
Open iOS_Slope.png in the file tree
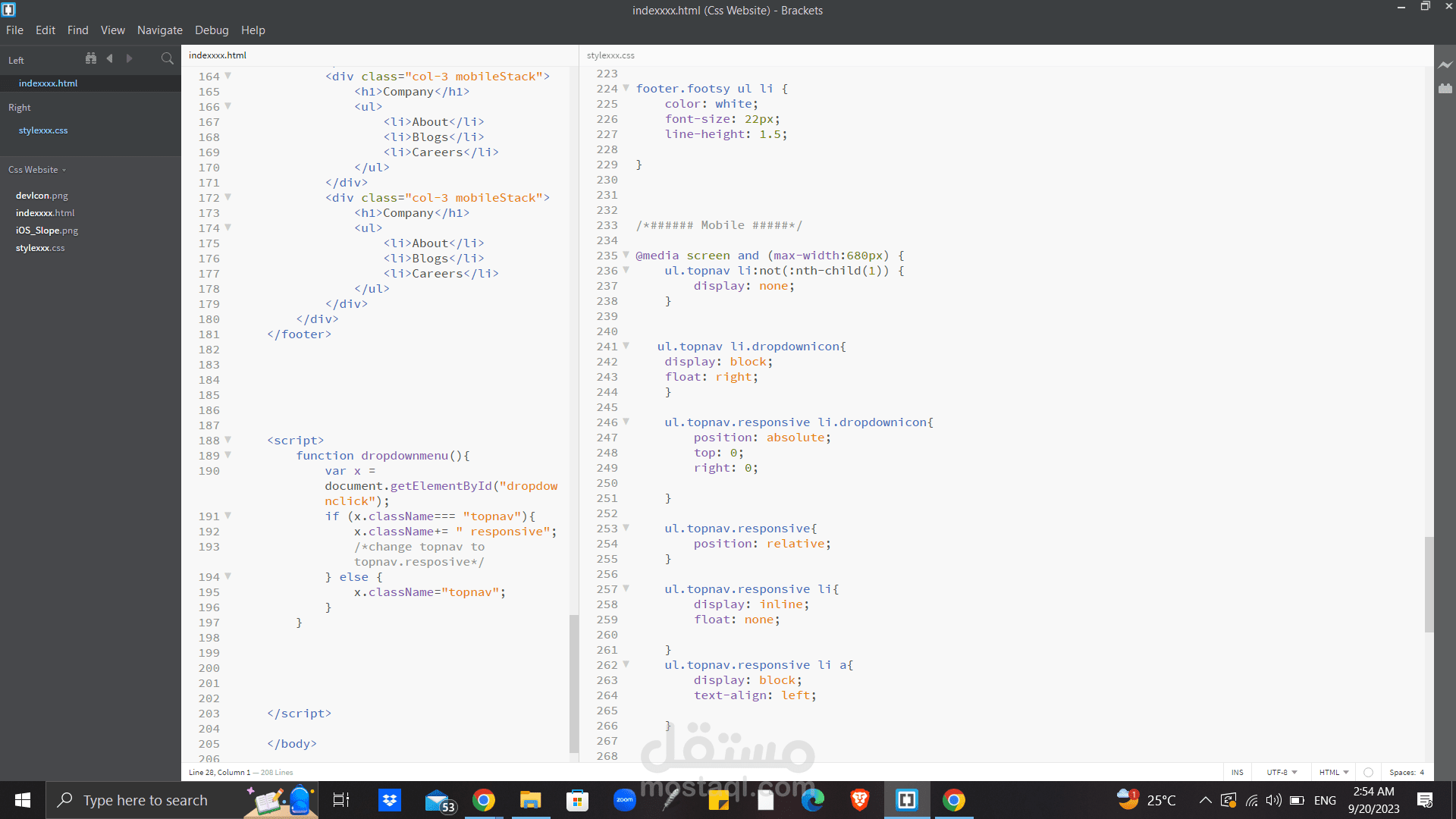coord(47,231)
